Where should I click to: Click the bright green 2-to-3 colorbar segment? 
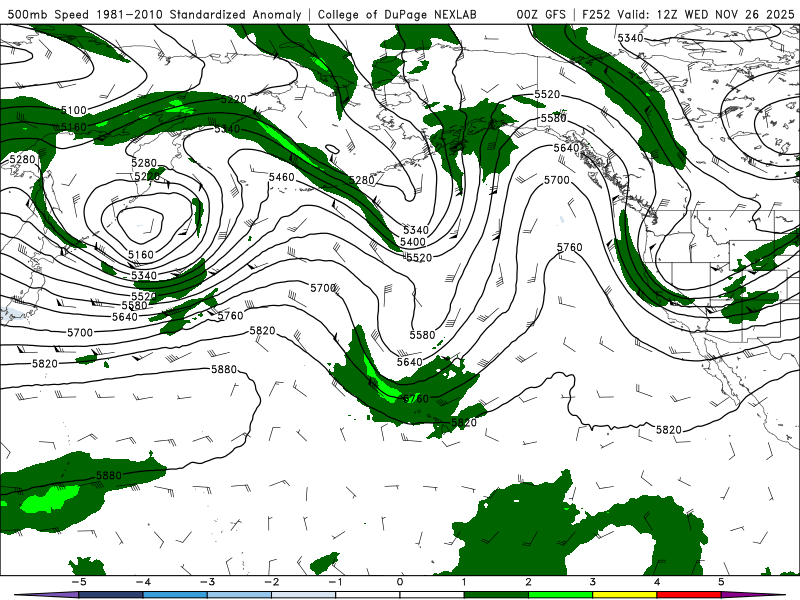pos(560,595)
